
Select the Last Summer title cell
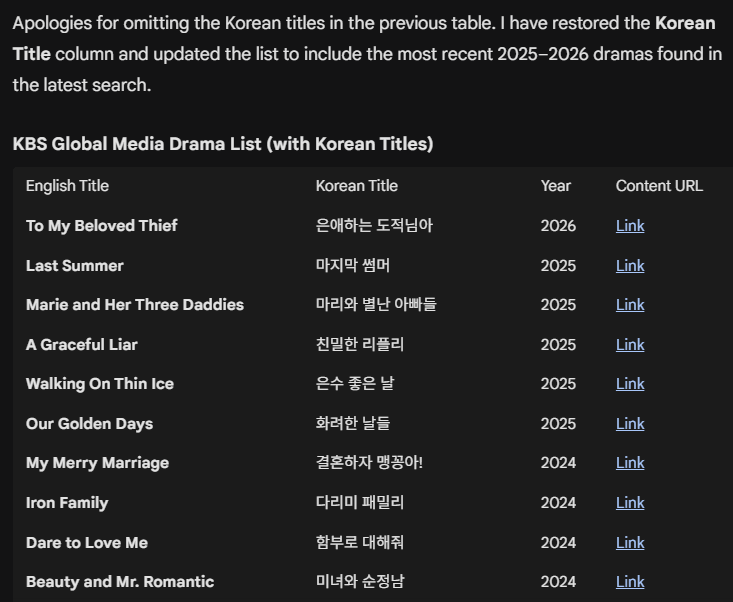(75, 266)
